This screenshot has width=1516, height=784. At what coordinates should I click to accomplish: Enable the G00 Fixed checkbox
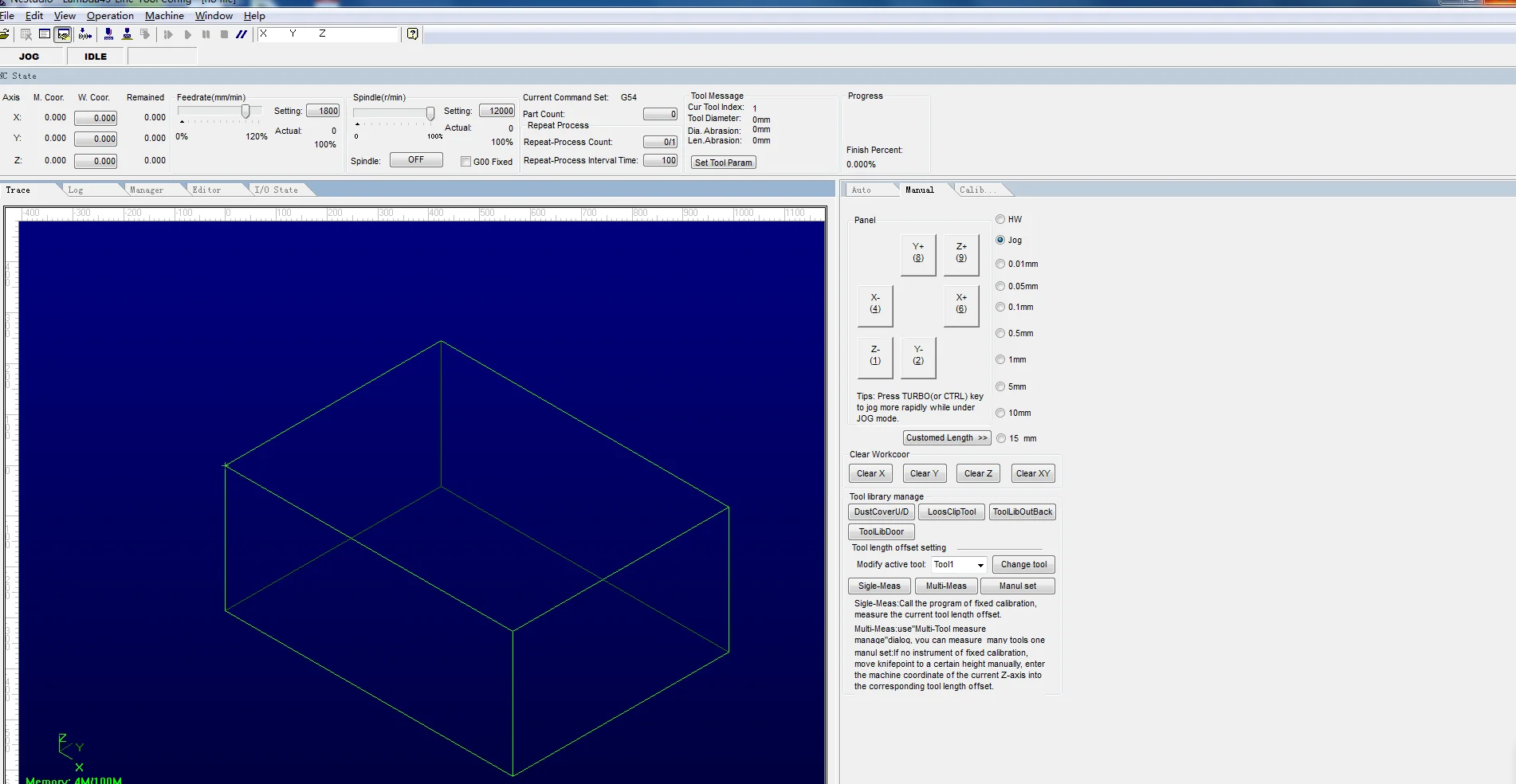[x=465, y=162]
